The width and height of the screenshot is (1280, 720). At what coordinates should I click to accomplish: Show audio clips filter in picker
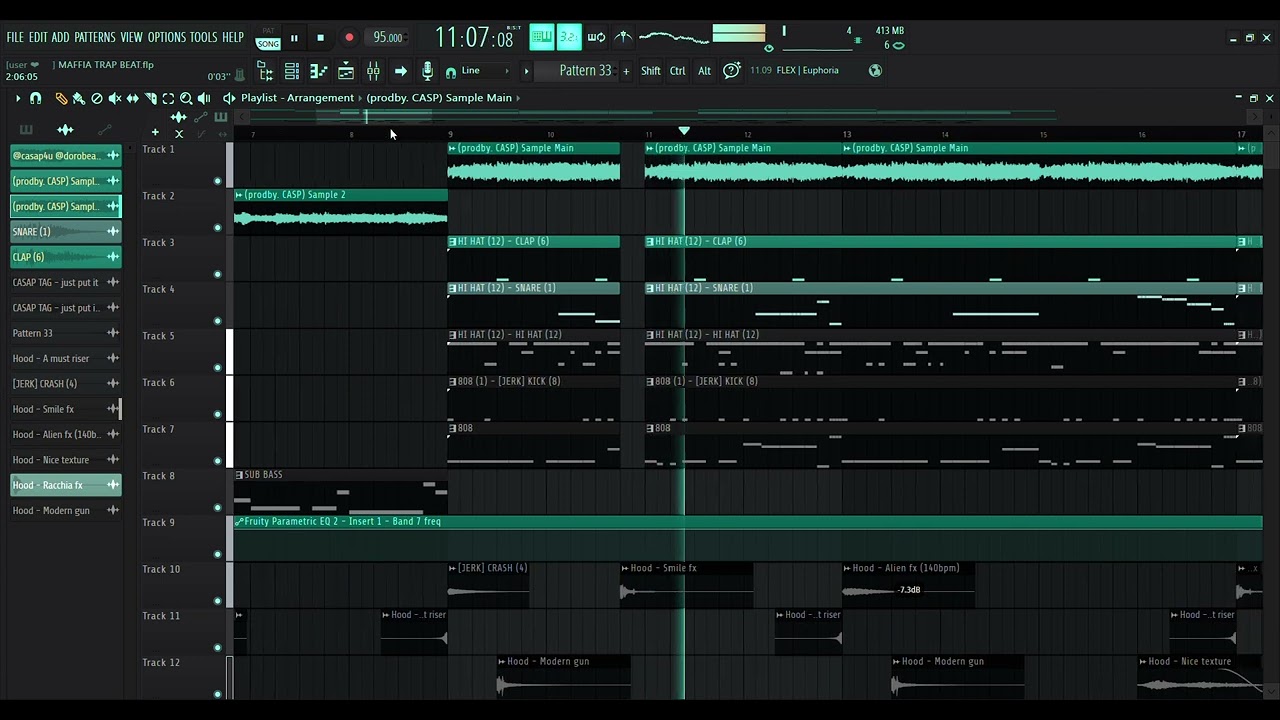click(65, 130)
